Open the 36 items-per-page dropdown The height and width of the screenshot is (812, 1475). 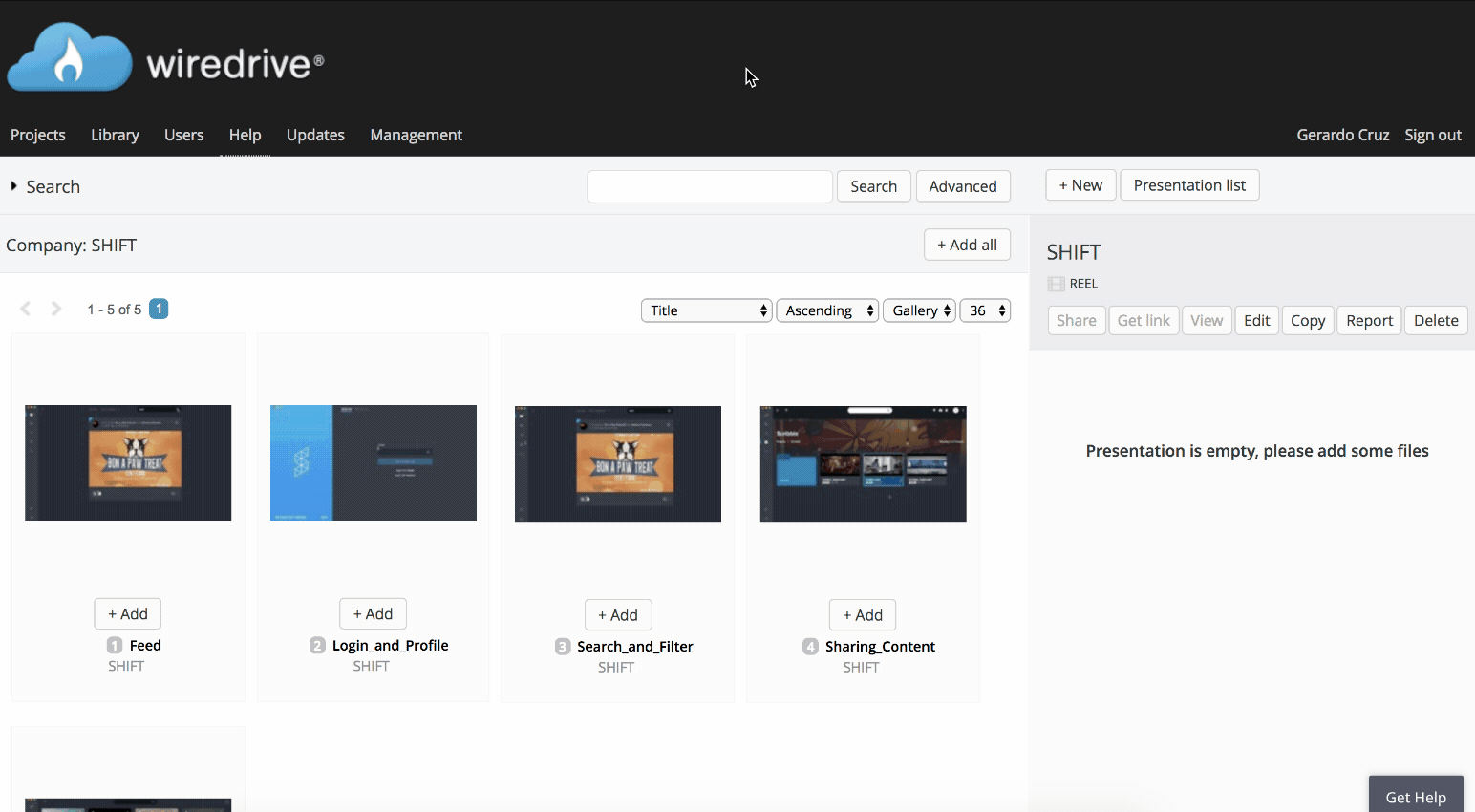[984, 310]
